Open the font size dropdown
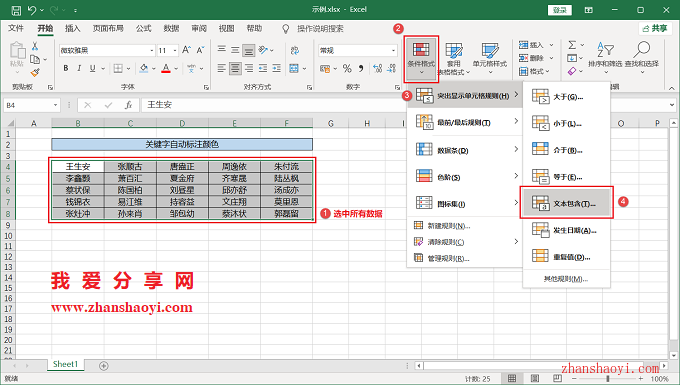Viewport: 680px width, 385px height. click(x=175, y=51)
